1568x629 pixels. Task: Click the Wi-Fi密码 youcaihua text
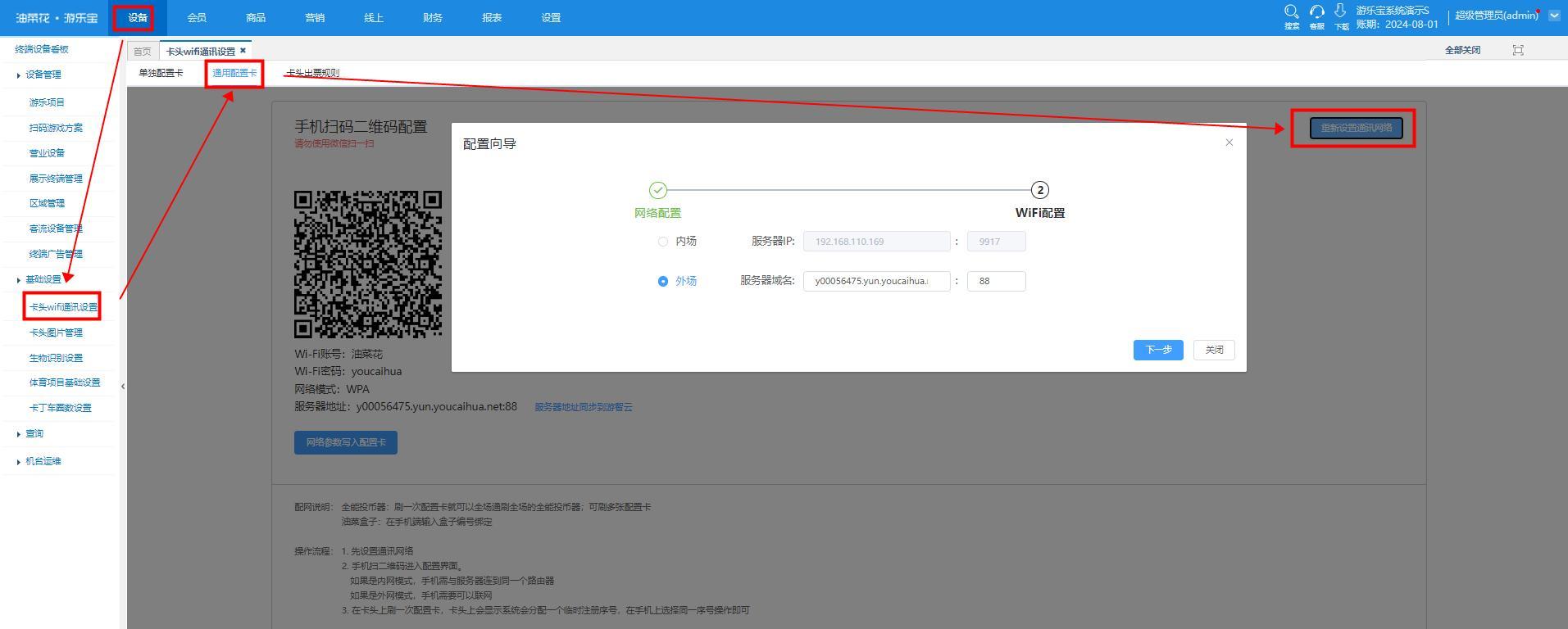click(348, 371)
